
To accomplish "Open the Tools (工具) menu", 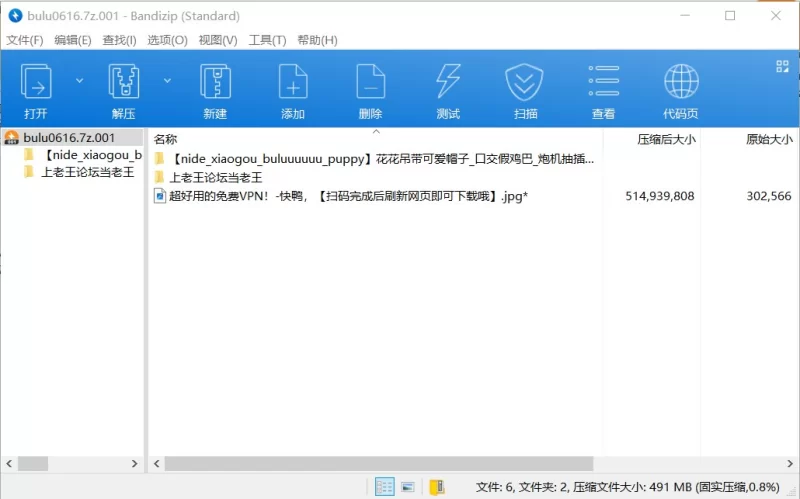I will [267, 40].
